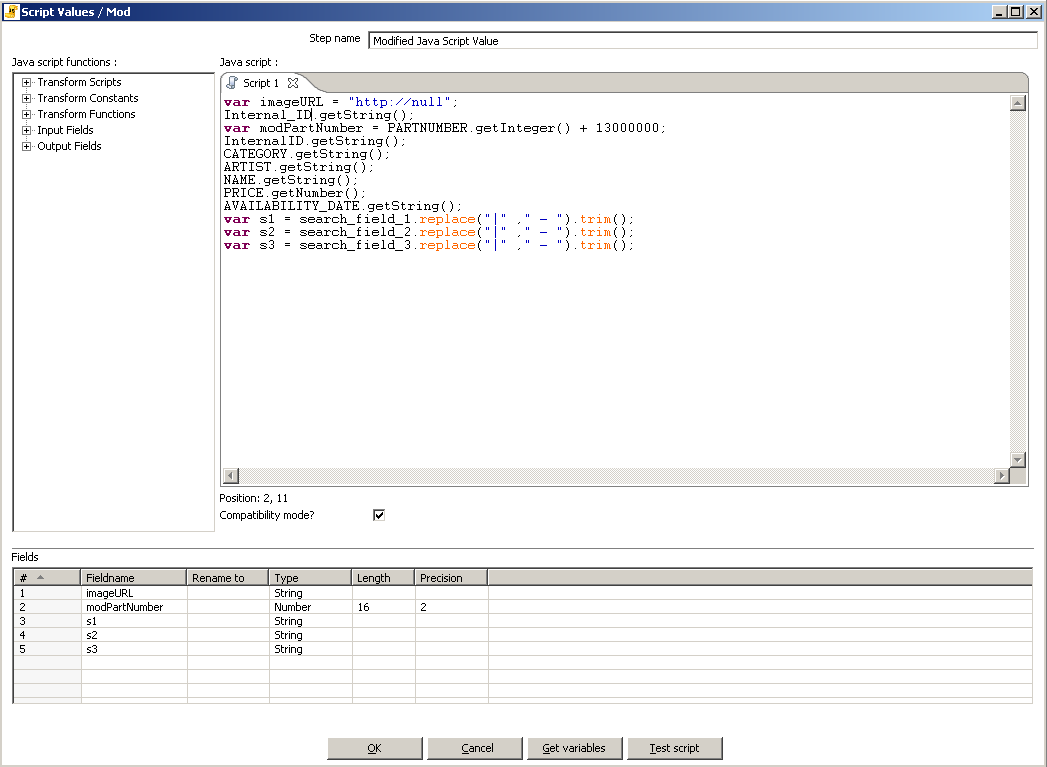1047x767 pixels.
Task: Click the Test script button
Action: pyautogui.click(x=674, y=748)
